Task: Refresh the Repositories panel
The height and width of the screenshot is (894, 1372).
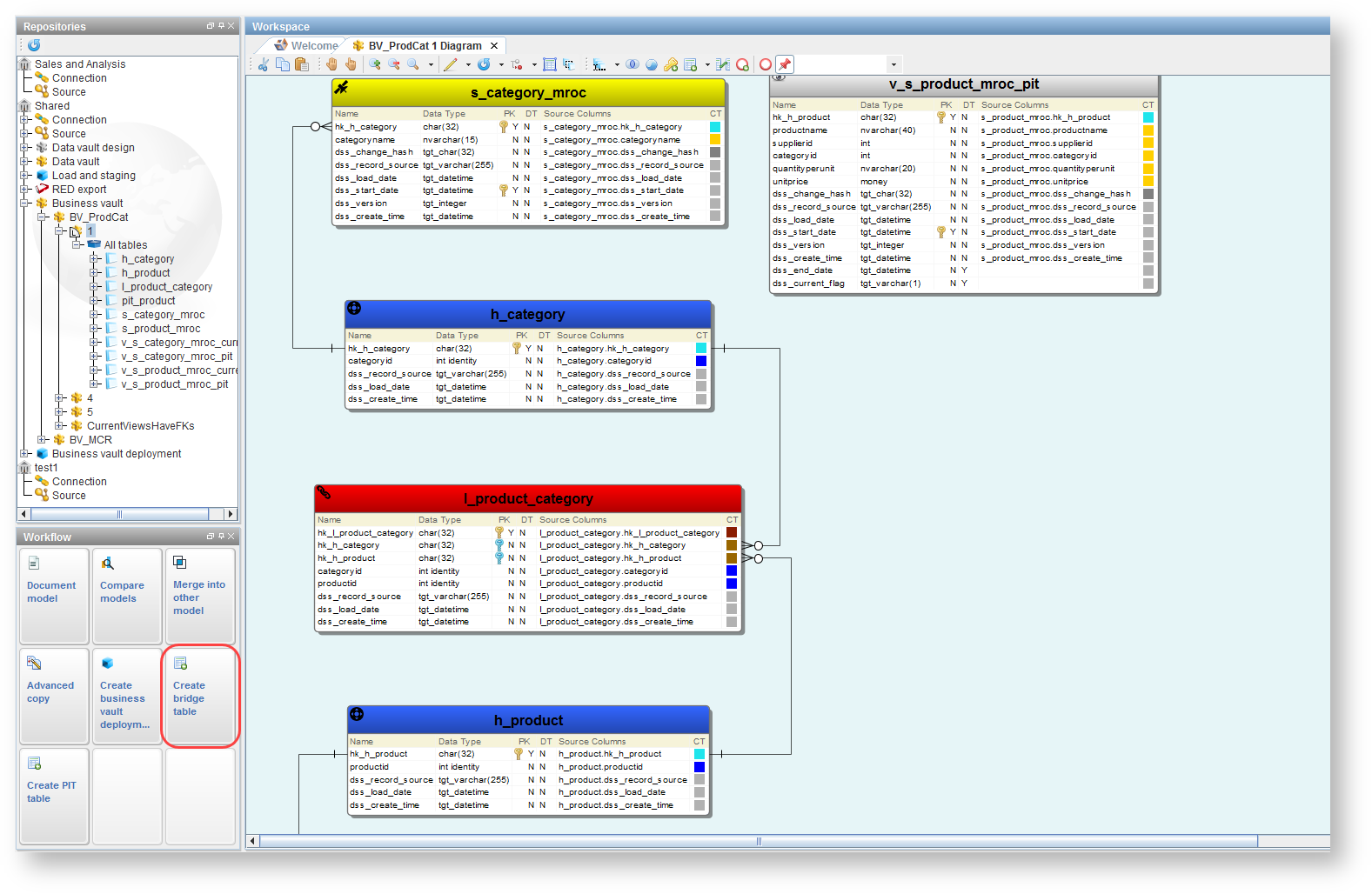Action: pyautogui.click(x=34, y=45)
